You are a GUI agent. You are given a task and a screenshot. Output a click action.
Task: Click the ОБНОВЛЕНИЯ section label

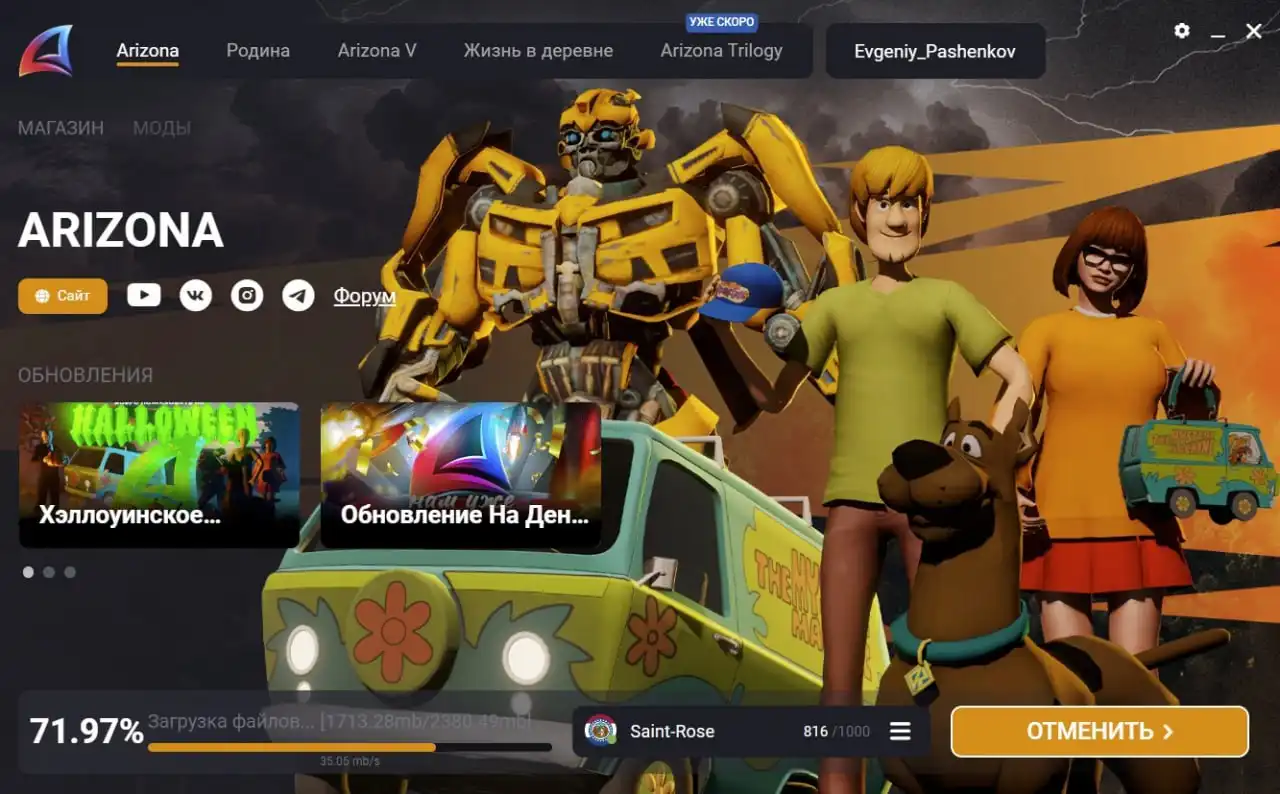click(x=86, y=375)
